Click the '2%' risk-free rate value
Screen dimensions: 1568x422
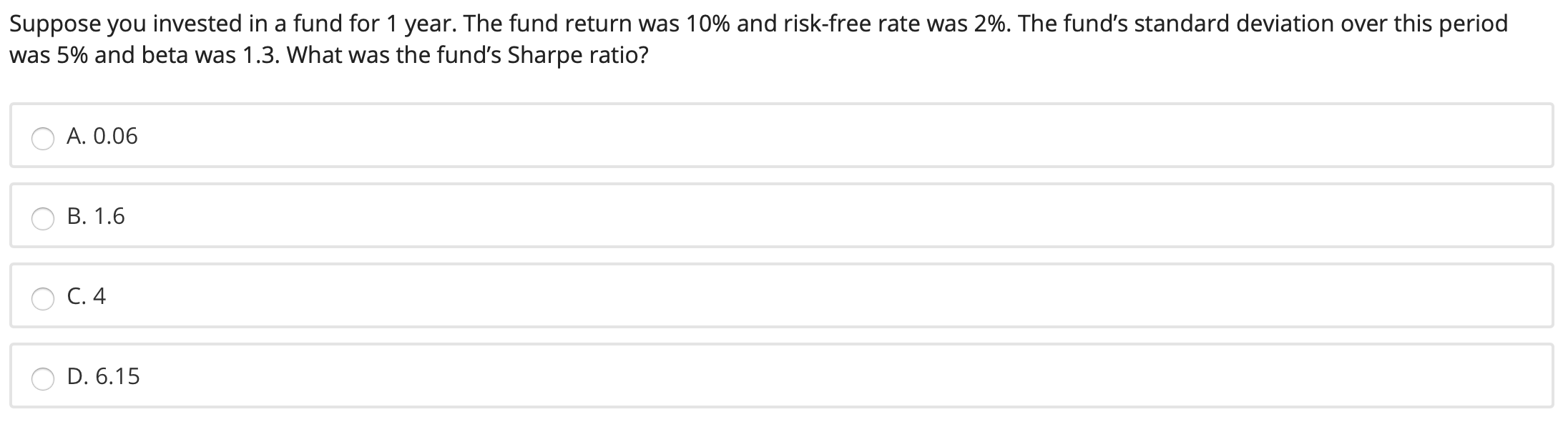(x=993, y=24)
